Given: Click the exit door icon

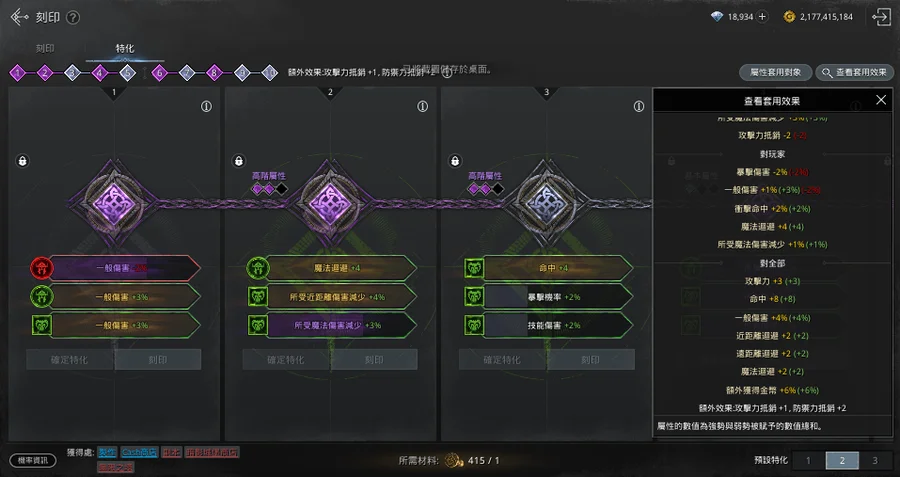Looking at the screenshot, I should tap(881, 17).
